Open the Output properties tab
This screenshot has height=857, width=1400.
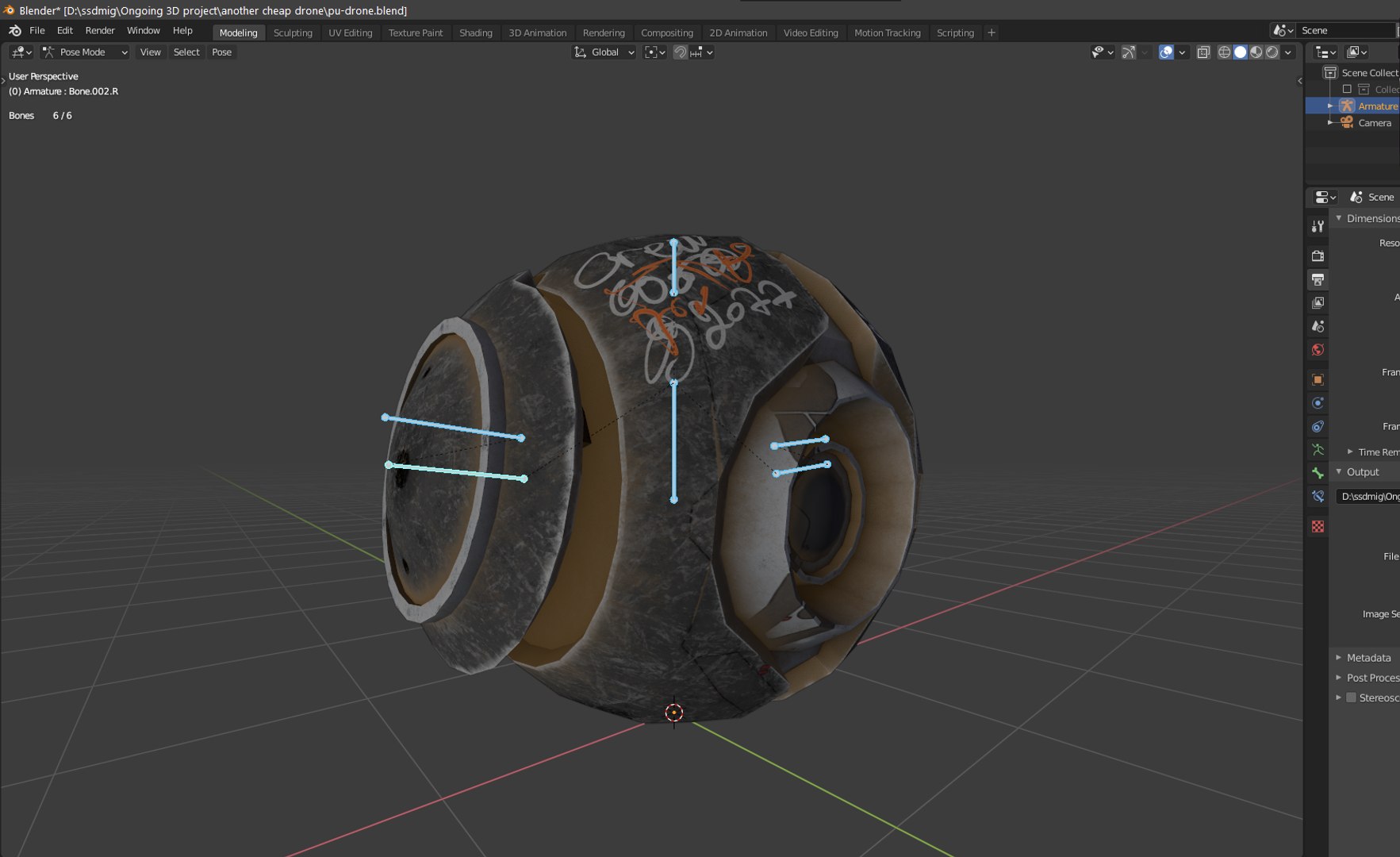1318,279
